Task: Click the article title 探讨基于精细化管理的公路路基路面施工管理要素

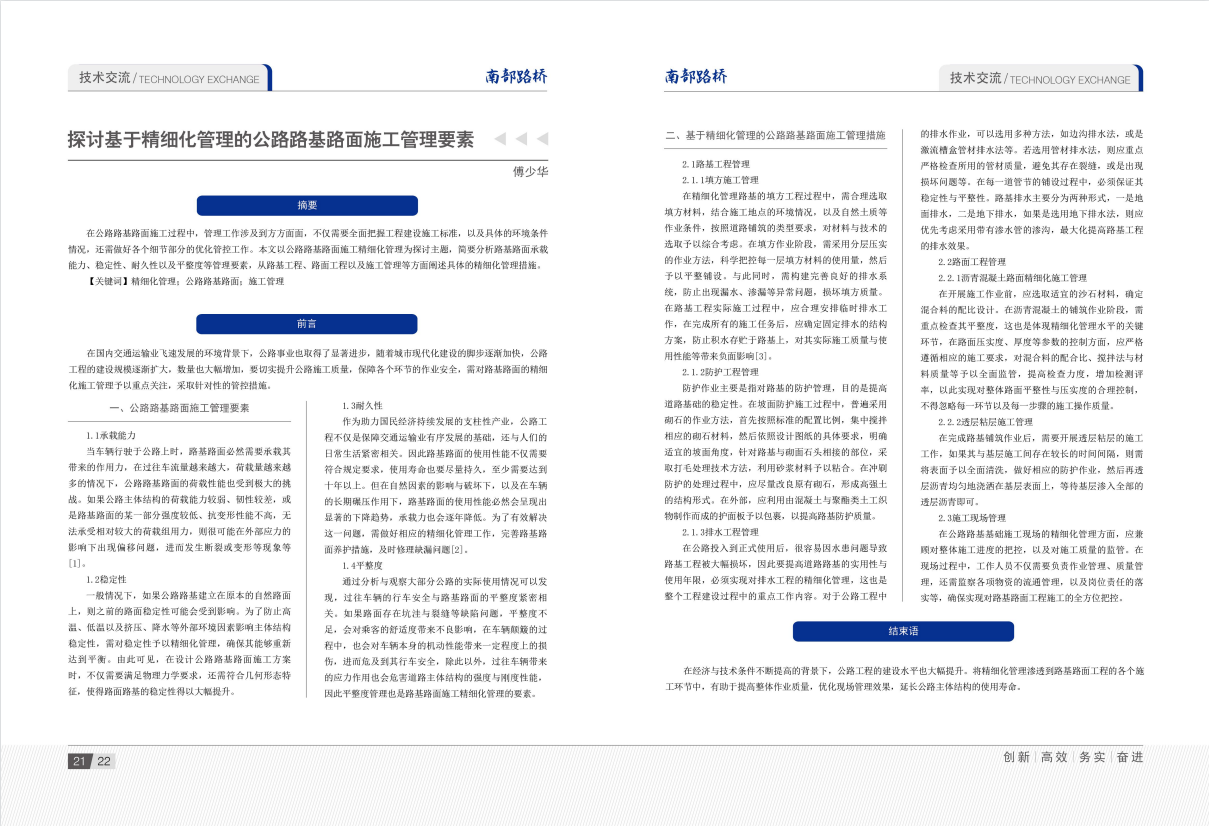Action: coord(270,140)
